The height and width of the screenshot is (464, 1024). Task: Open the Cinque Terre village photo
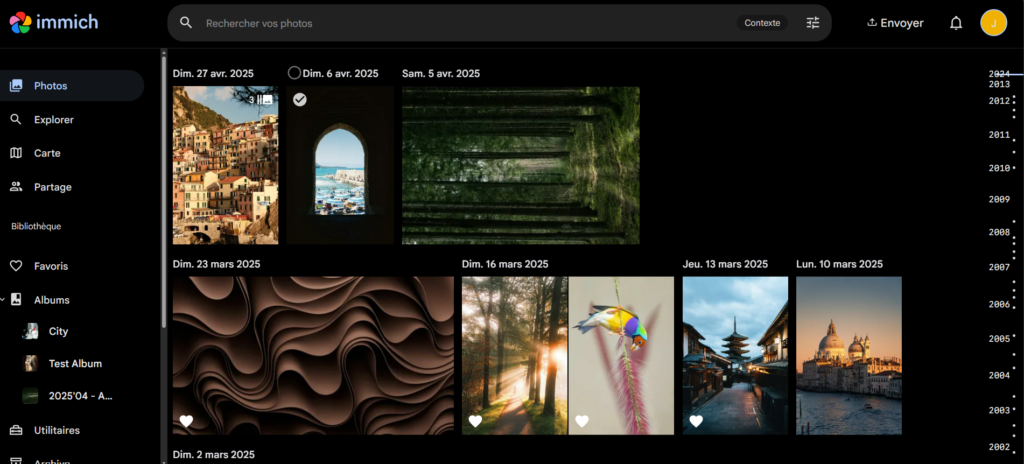point(225,165)
